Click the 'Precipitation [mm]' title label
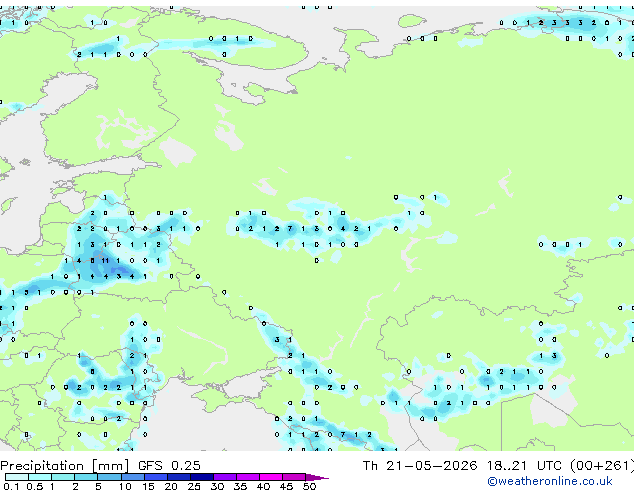The image size is (634, 490). click(64, 466)
